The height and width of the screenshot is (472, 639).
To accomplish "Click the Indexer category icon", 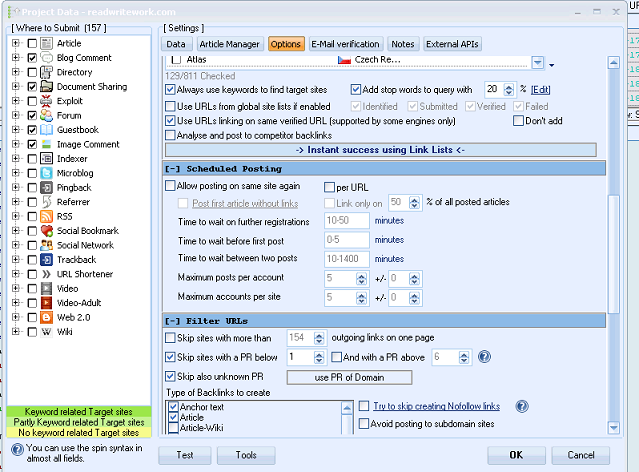I will tap(46, 159).
